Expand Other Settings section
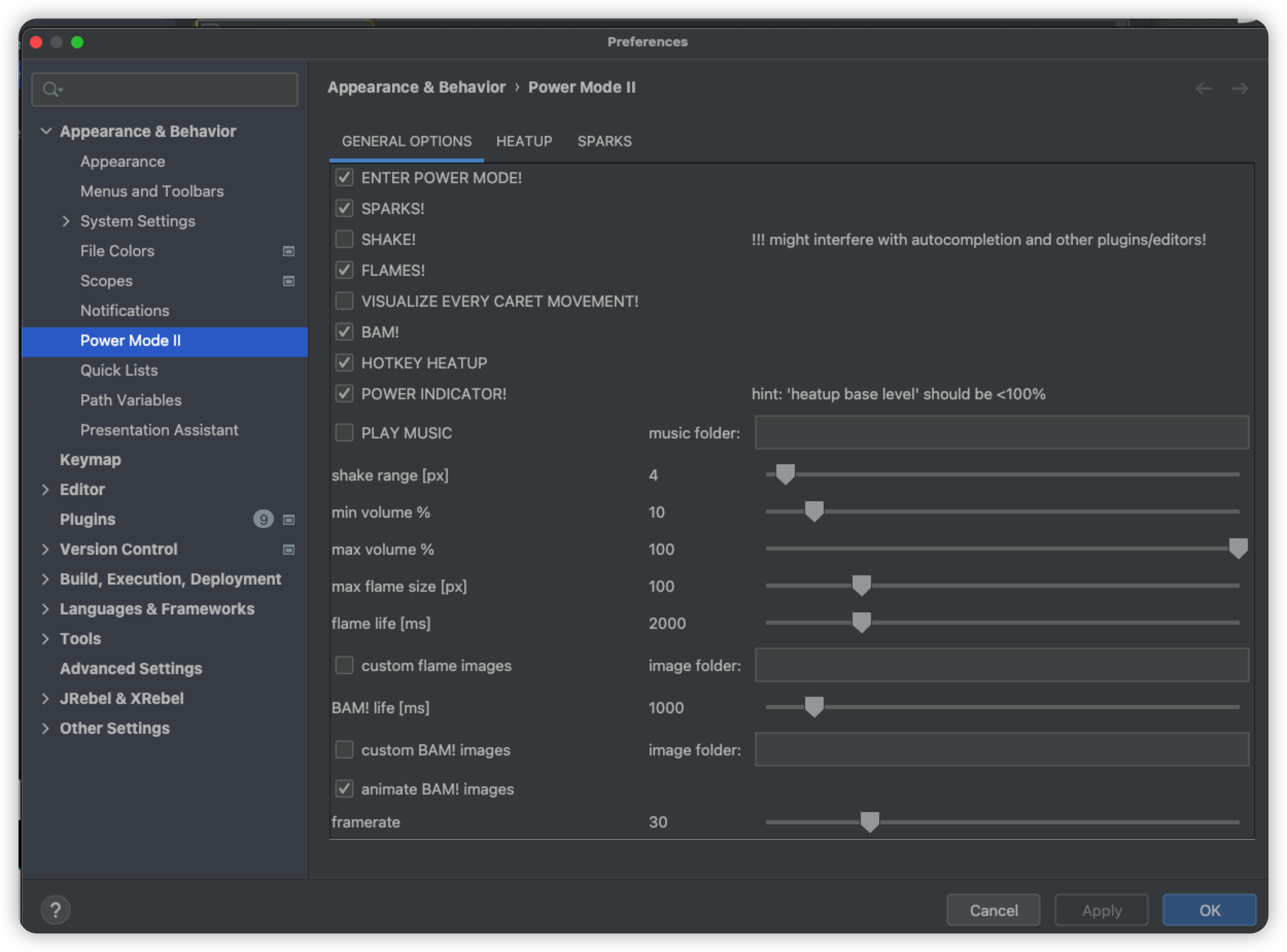The width and height of the screenshot is (1287, 952). [45, 728]
